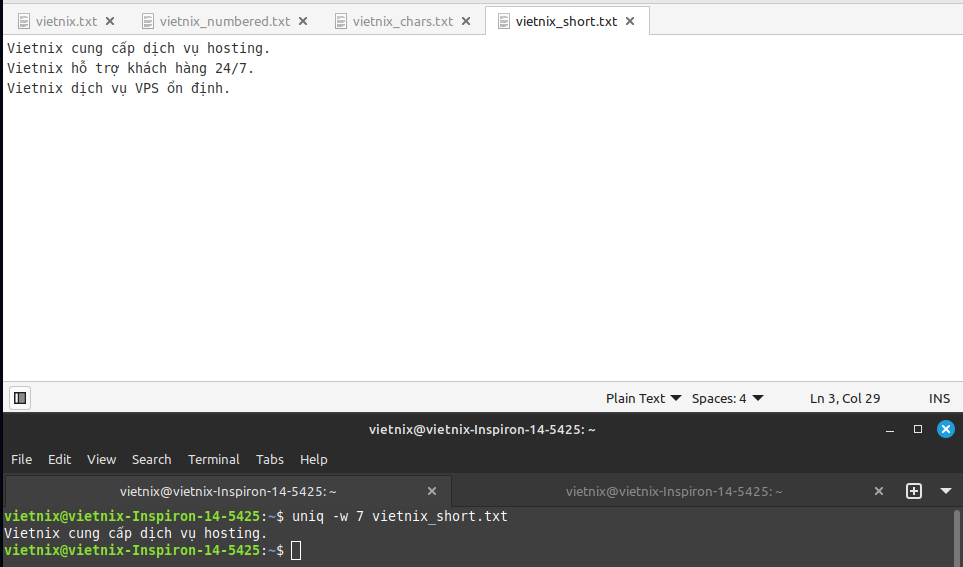The height and width of the screenshot is (567, 963).
Task: Close the second inactive terminal tab
Action: click(x=879, y=491)
